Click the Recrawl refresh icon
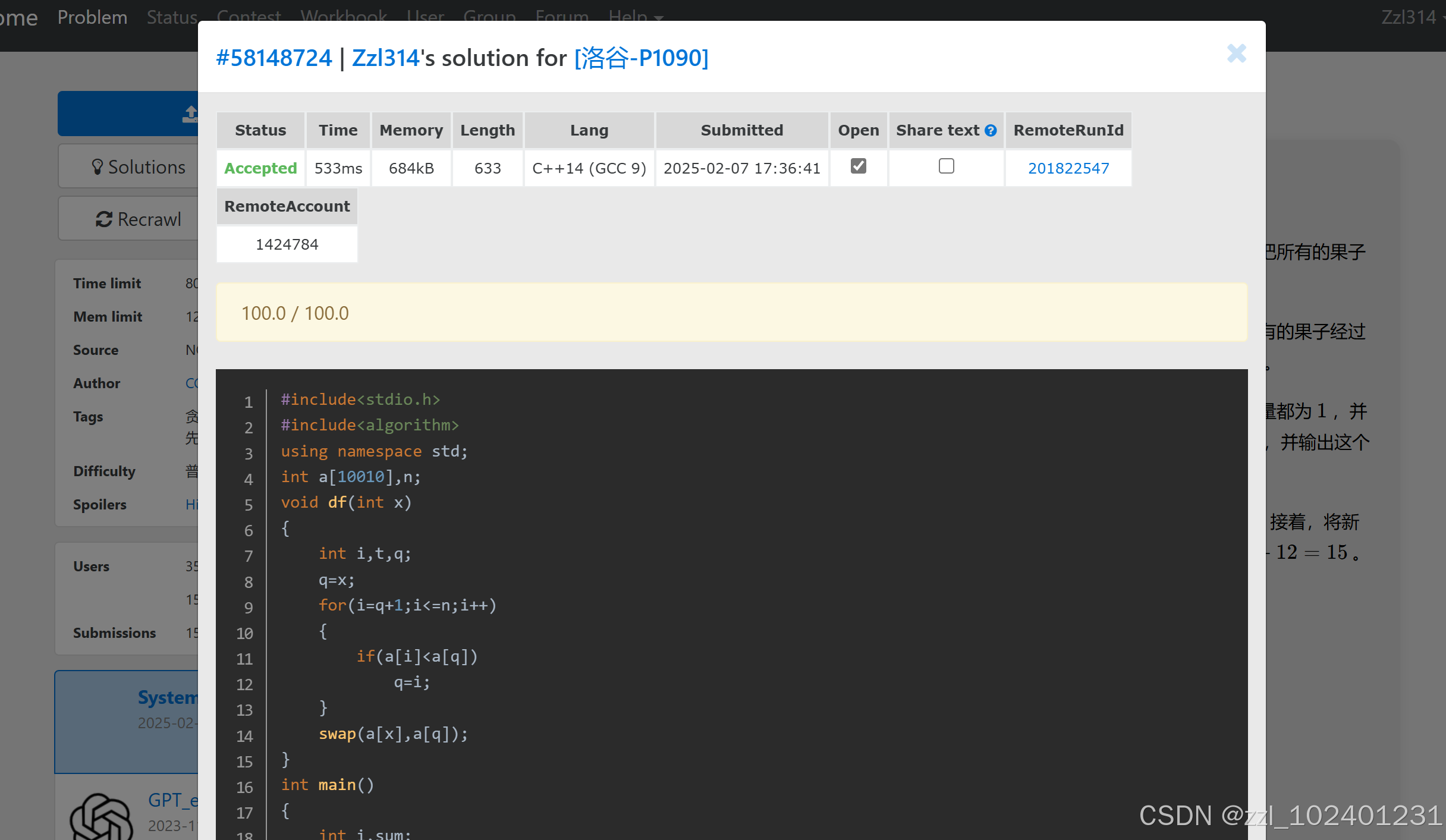1446x840 pixels. [104, 219]
